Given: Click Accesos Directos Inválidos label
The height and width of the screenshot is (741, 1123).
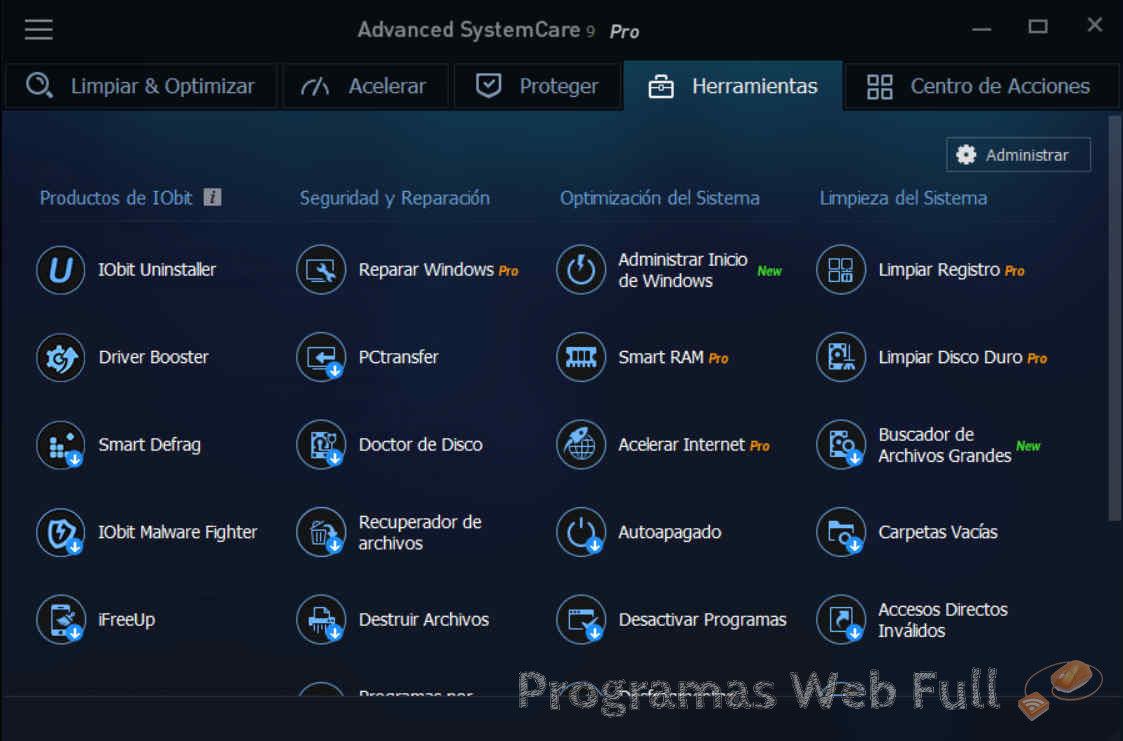Looking at the screenshot, I should [x=943, y=620].
